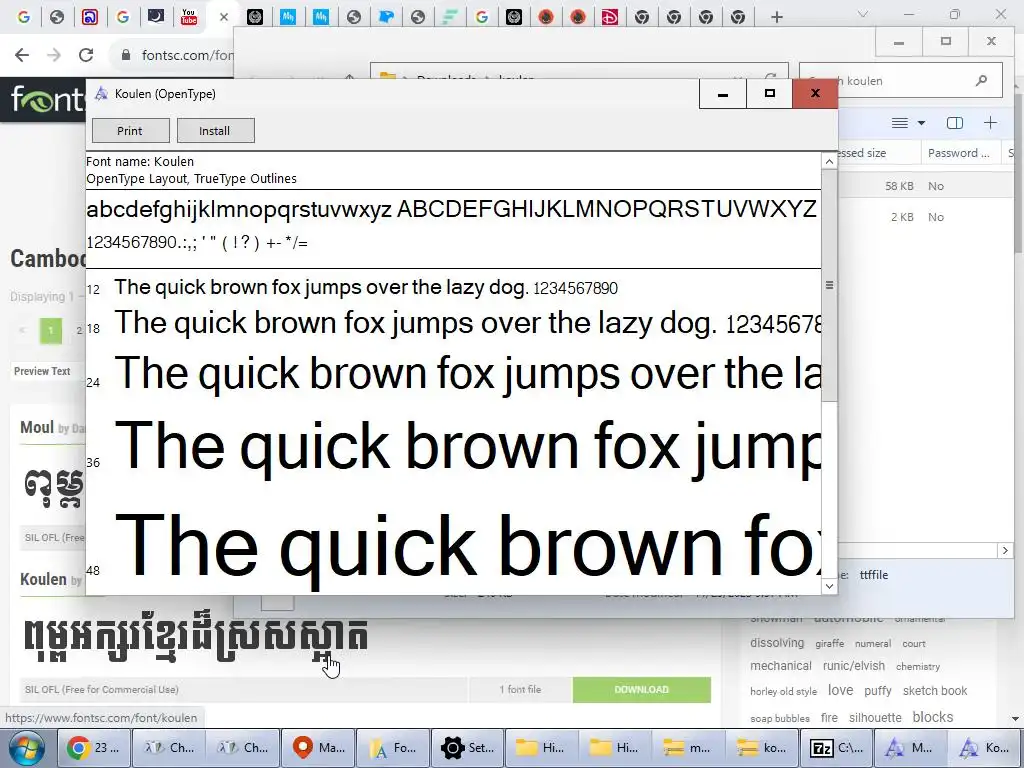Open the 'sketch book' tag
This screenshot has width=1024, height=768.
click(935, 690)
